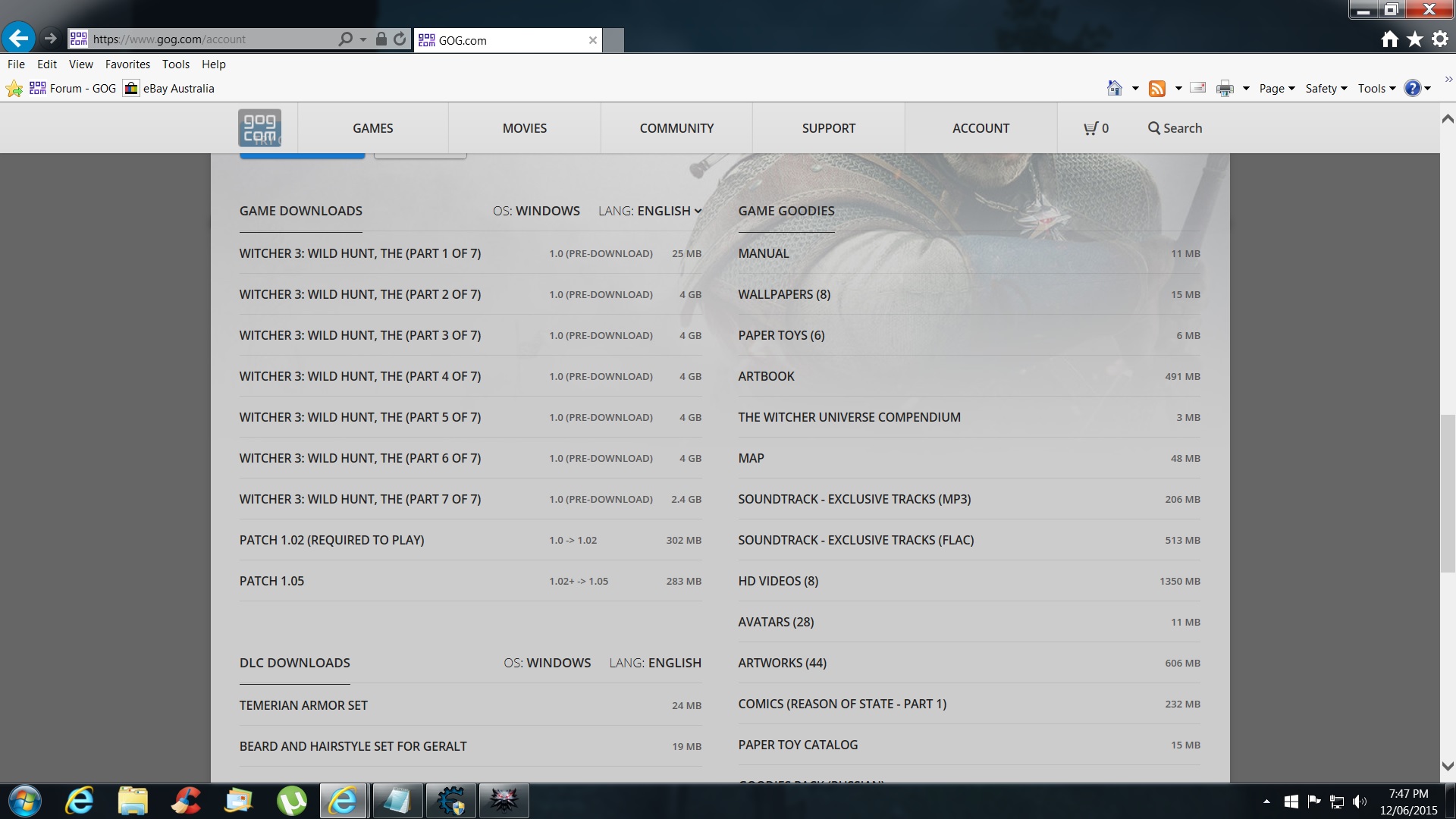The height and width of the screenshot is (819, 1456).
Task: Download Soundtrack Exclusive Tracks (FLAC)
Action: pyautogui.click(x=969, y=540)
